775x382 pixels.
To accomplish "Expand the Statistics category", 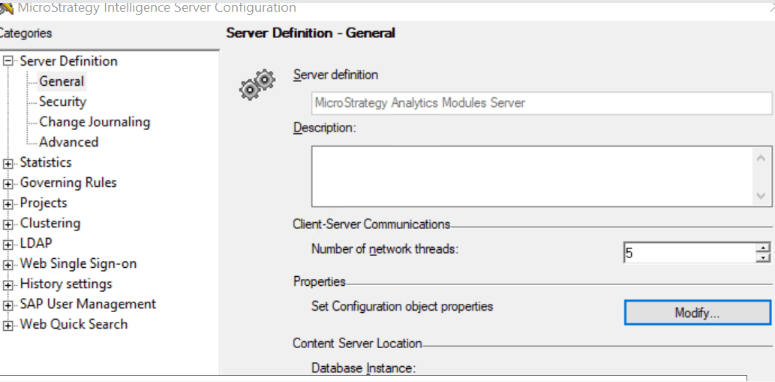I will [x=8, y=164].
